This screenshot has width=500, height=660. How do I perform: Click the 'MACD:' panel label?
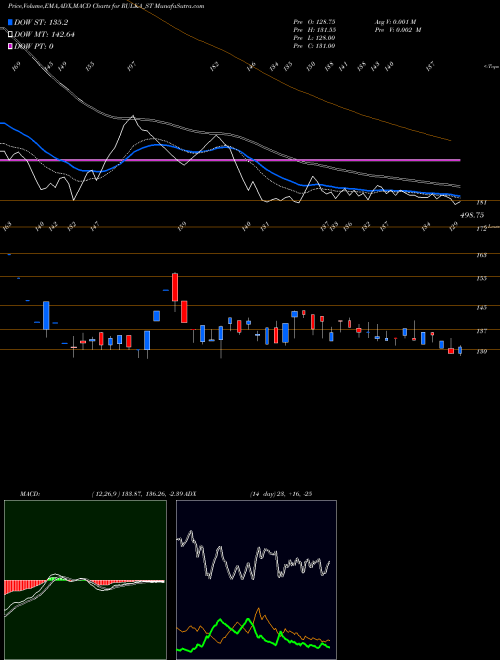[30, 494]
